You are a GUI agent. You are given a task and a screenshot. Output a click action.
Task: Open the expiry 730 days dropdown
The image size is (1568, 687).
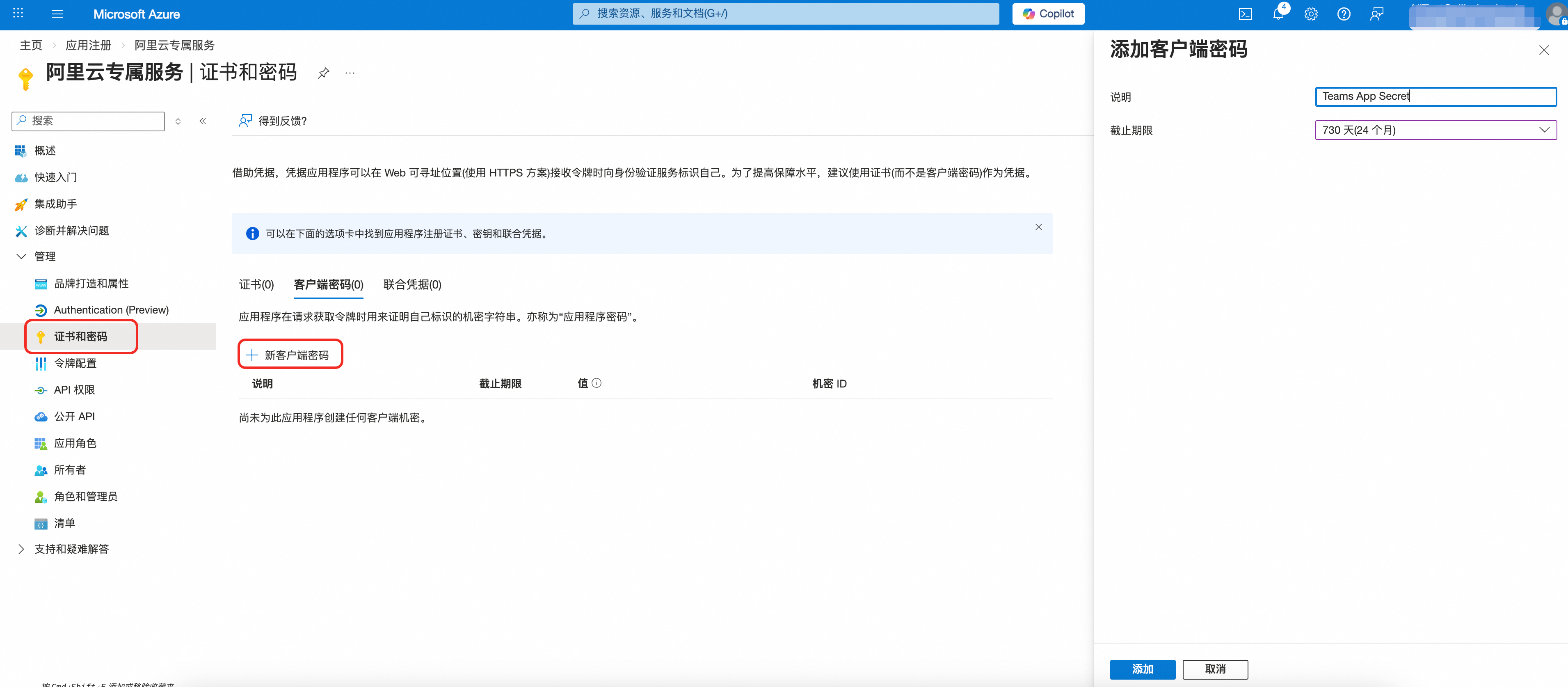(1435, 130)
